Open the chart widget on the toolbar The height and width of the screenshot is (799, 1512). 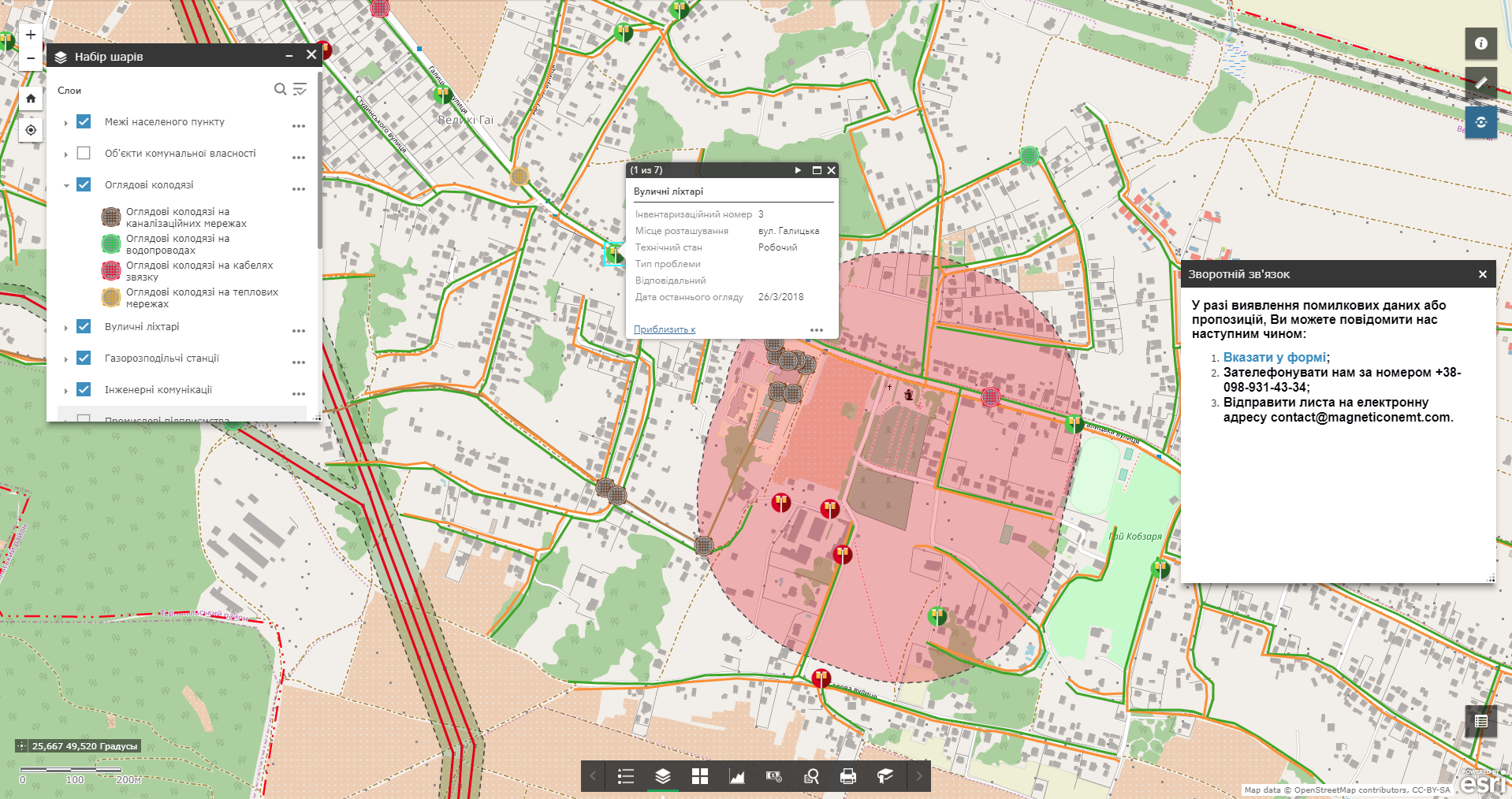click(x=736, y=776)
